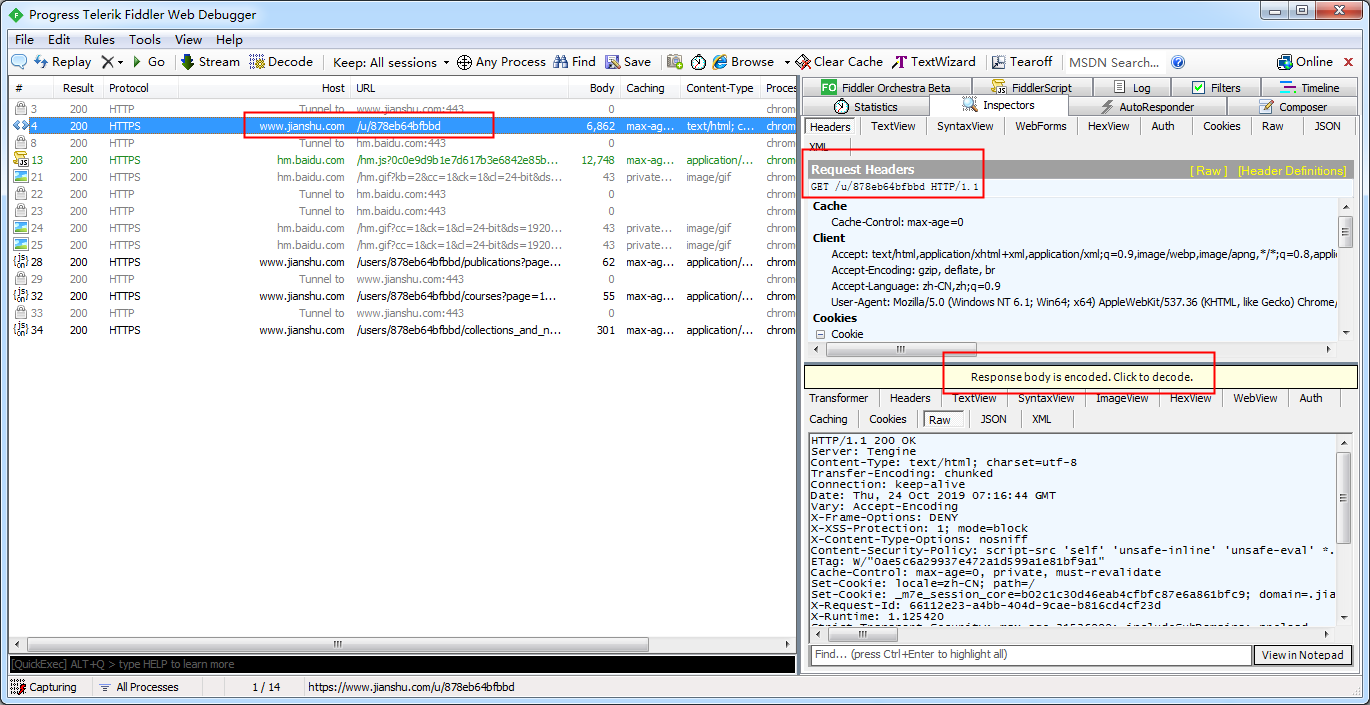
Task: Select the request TextView tab
Action: coord(893,126)
